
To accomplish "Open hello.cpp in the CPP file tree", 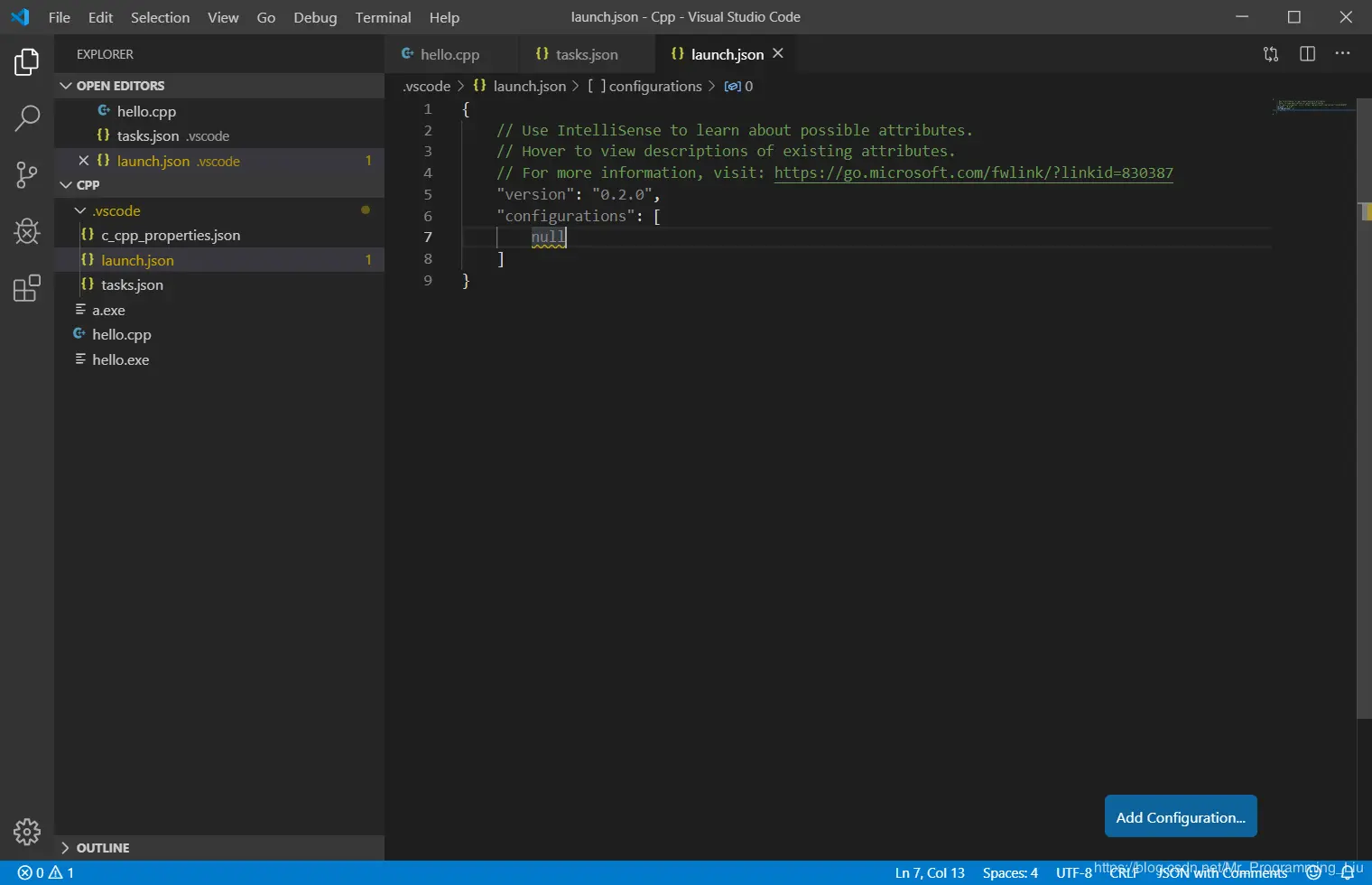I will point(219,335).
